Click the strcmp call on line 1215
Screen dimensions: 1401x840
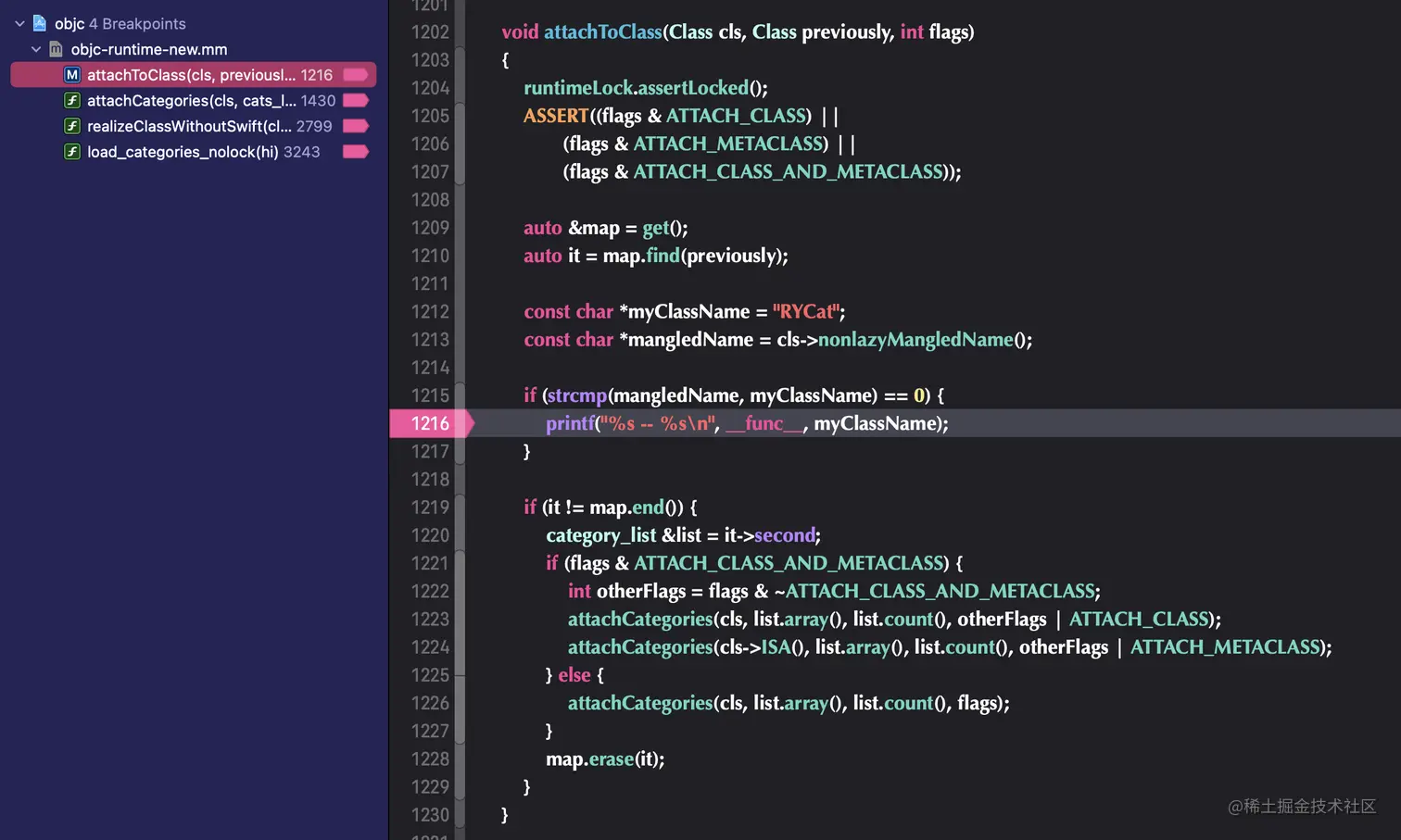(x=577, y=395)
